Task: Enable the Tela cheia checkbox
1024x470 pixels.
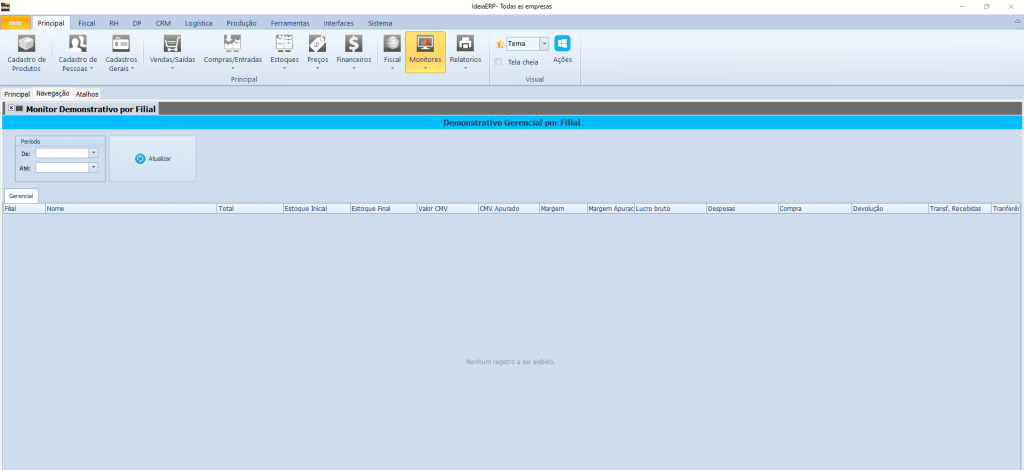Action: click(500, 62)
